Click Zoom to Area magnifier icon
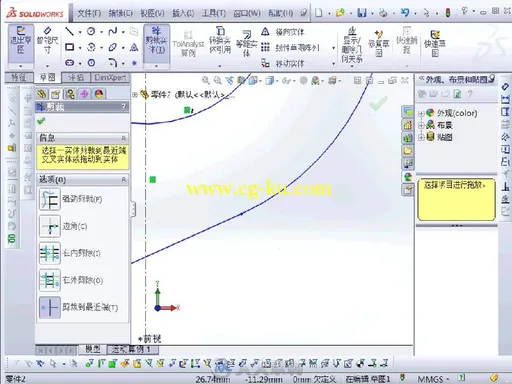The width and height of the screenshot is (512, 384). pos(217,80)
